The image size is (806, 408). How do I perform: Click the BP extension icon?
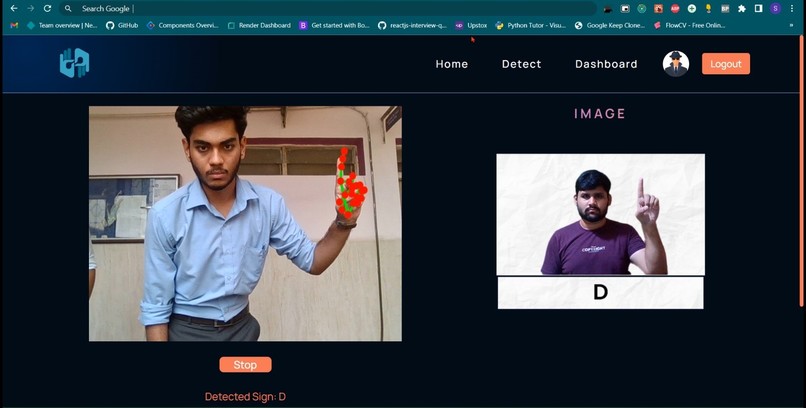725,8
